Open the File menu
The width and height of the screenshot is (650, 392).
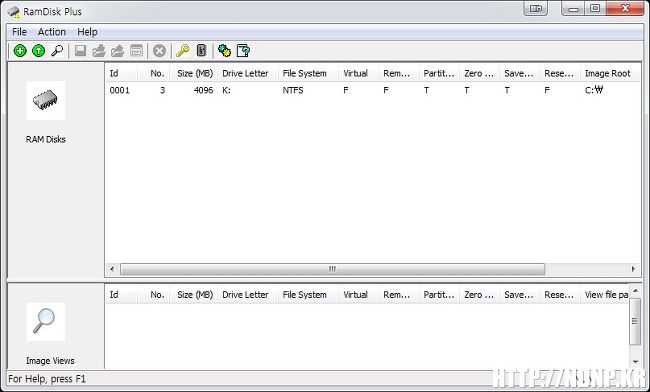pyautogui.click(x=19, y=32)
